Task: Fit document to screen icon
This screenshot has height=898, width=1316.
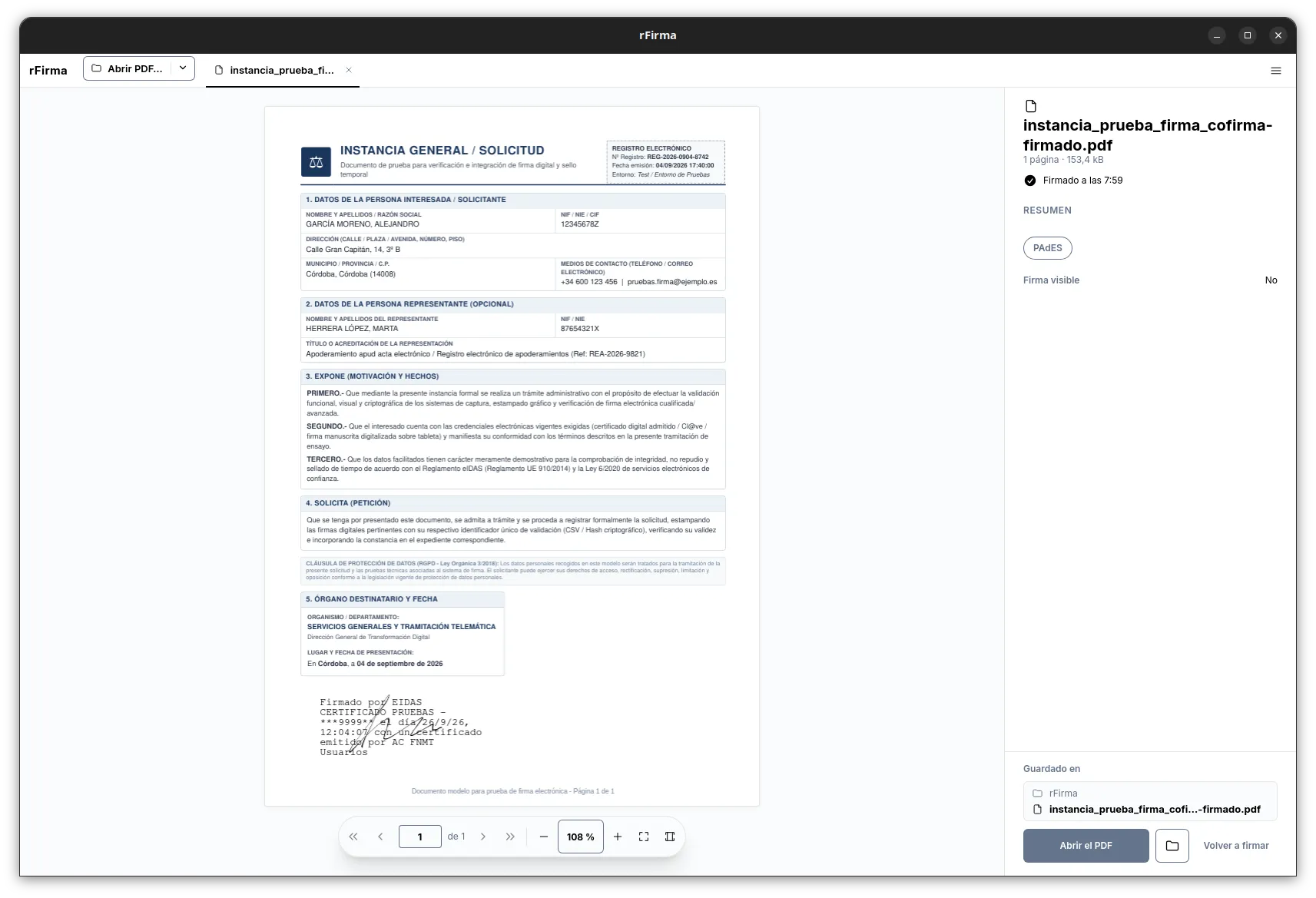Action: click(644, 837)
